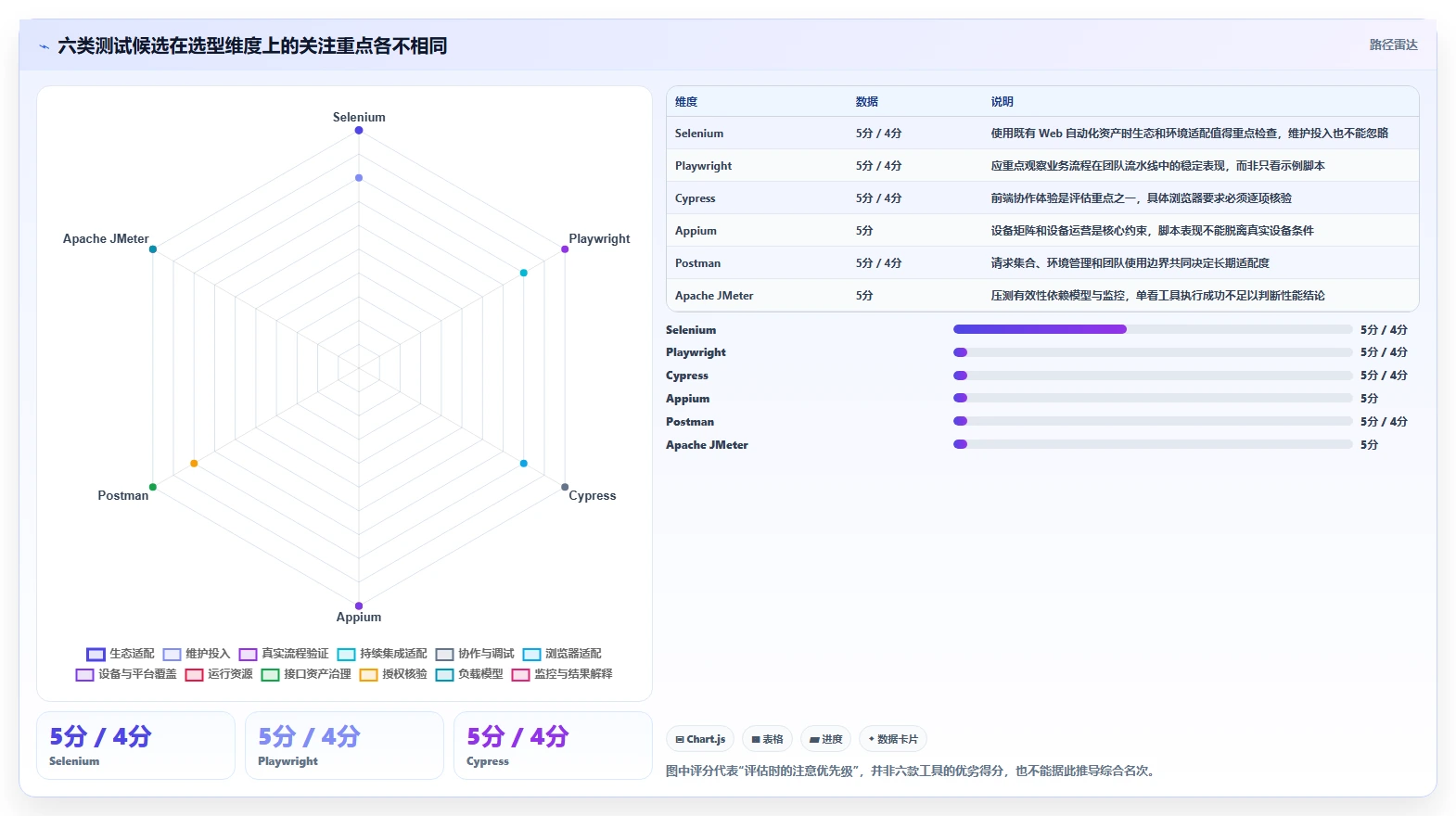Select the Cypress table row name
1456x816 pixels.
click(696, 198)
